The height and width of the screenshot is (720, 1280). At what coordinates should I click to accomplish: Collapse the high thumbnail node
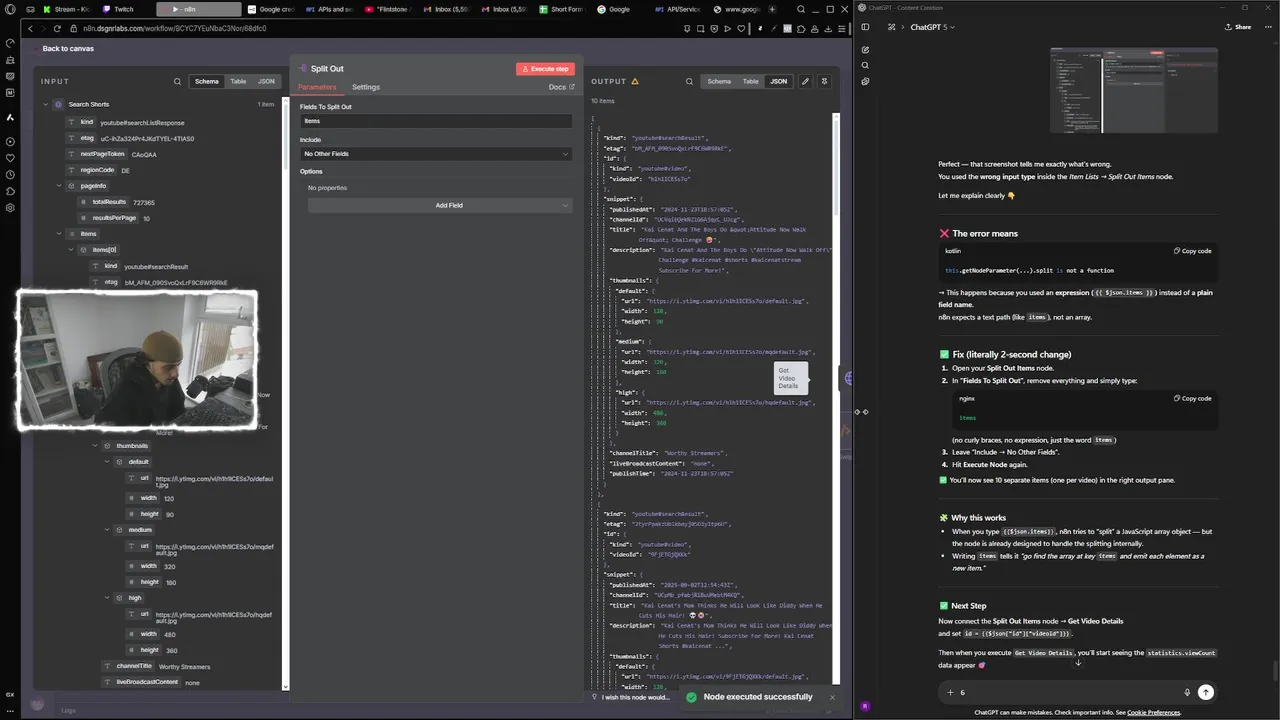coord(107,598)
